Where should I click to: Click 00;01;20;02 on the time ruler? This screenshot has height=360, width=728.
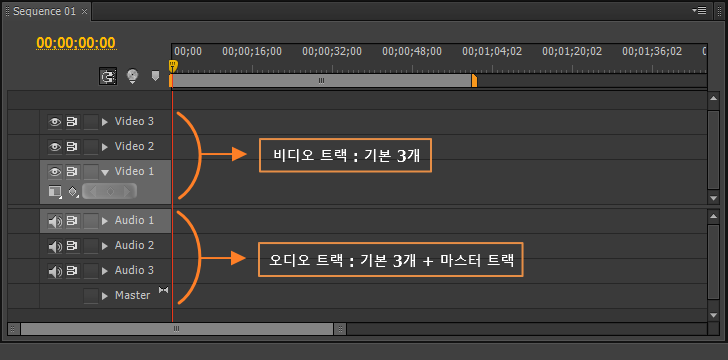(x=572, y=52)
